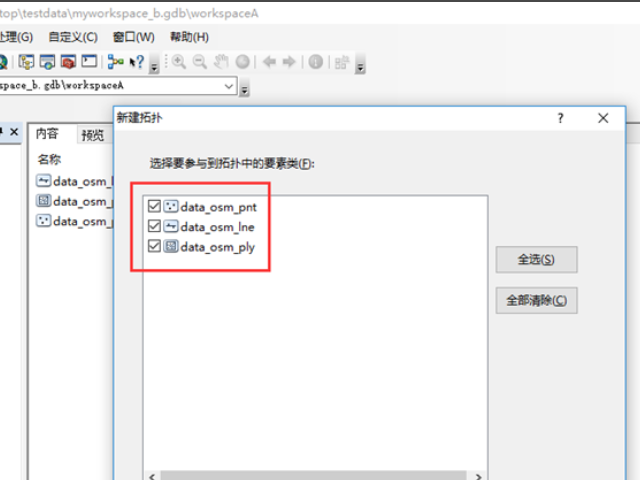Click the horizontal scrollbar thumb in the feature list
Screen dimensions: 640x480
313,476
